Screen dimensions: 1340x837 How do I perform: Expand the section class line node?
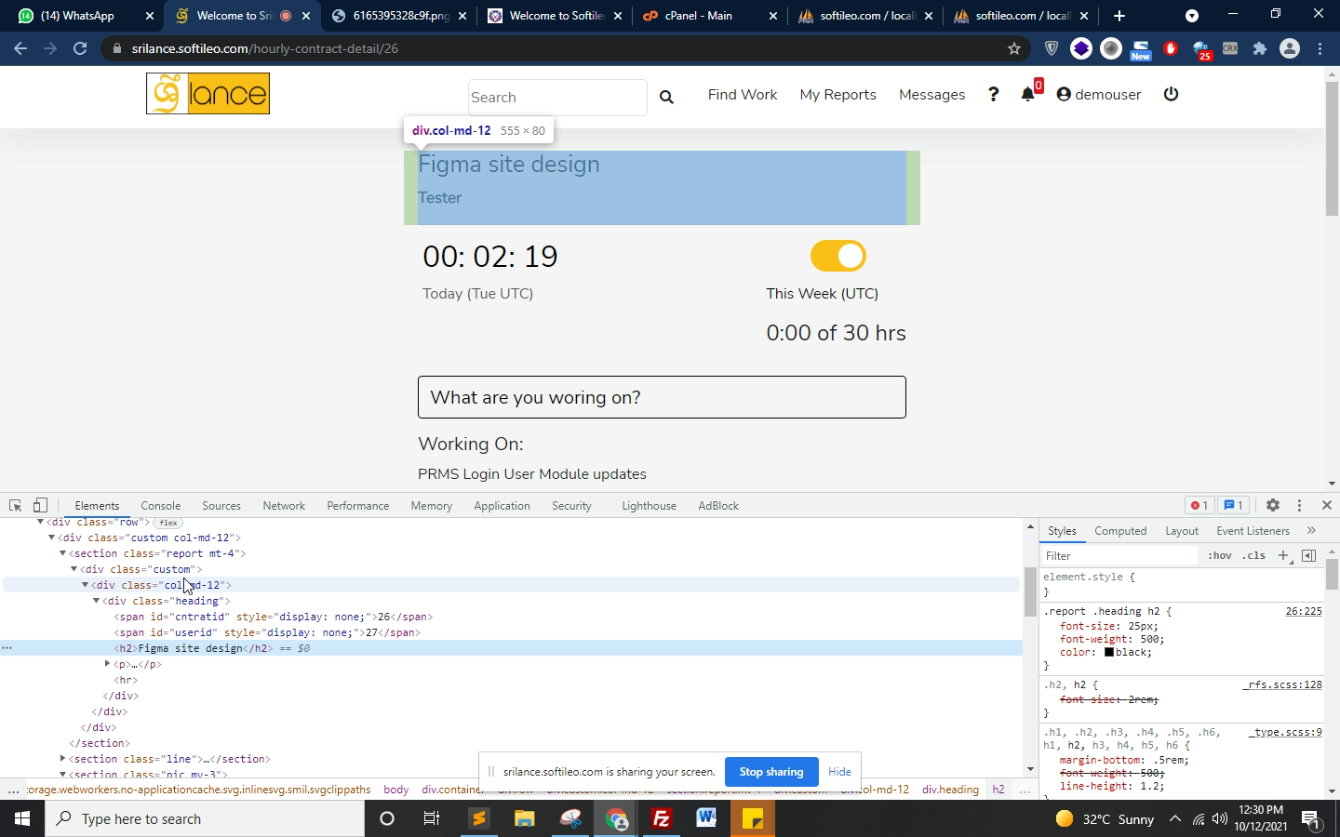[62, 759]
